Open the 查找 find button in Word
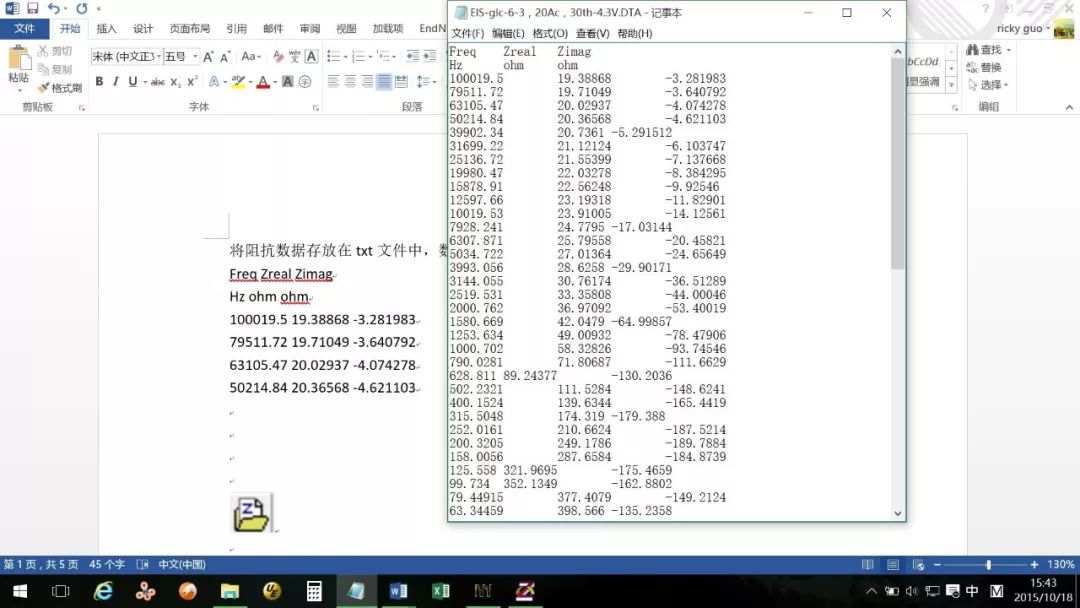Screen dimensions: 1080x608 988,50
